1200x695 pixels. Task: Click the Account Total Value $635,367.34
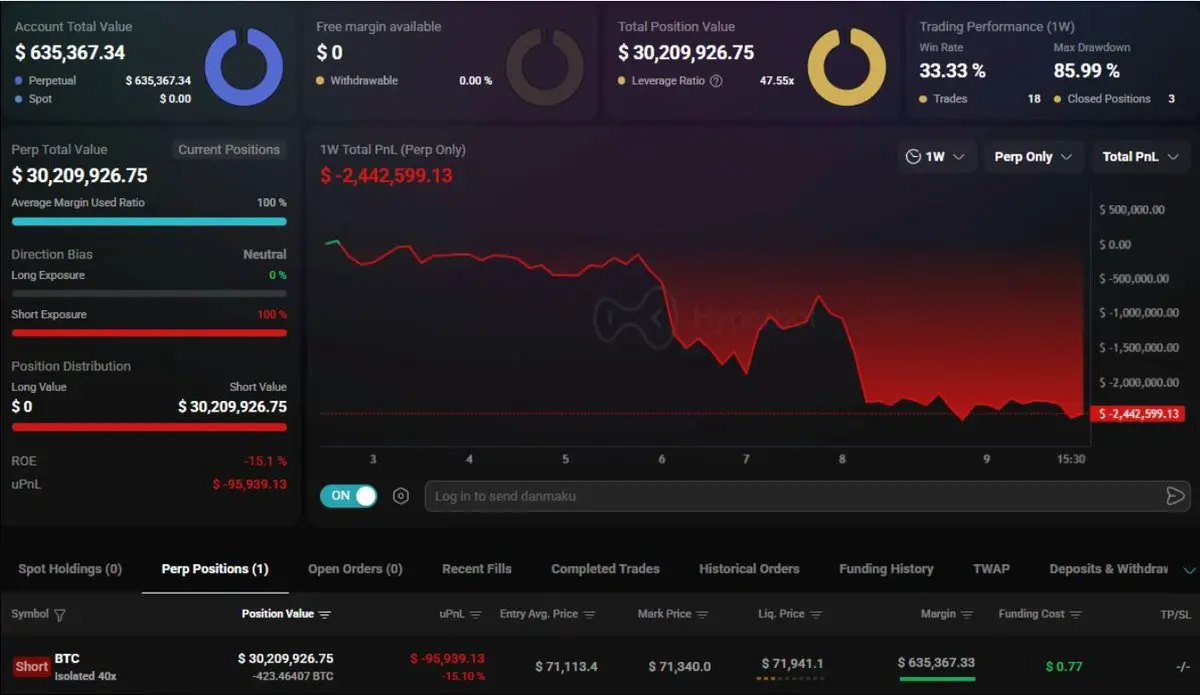point(70,52)
